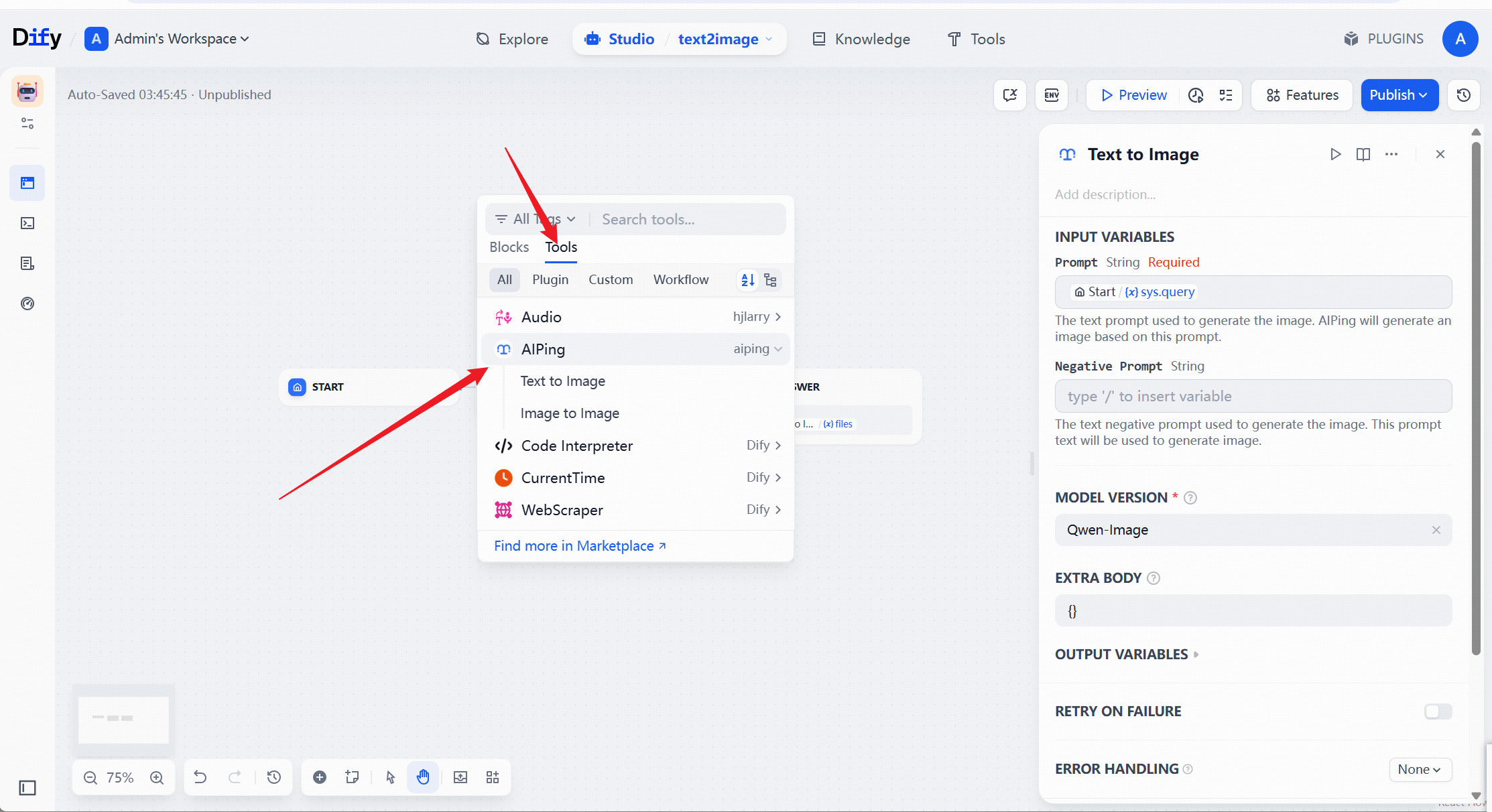Image resolution: width=1492 pixels, height=812 pixels.
Task: Click the vertical scrollbar in right panel
Action: (1475, 395)
